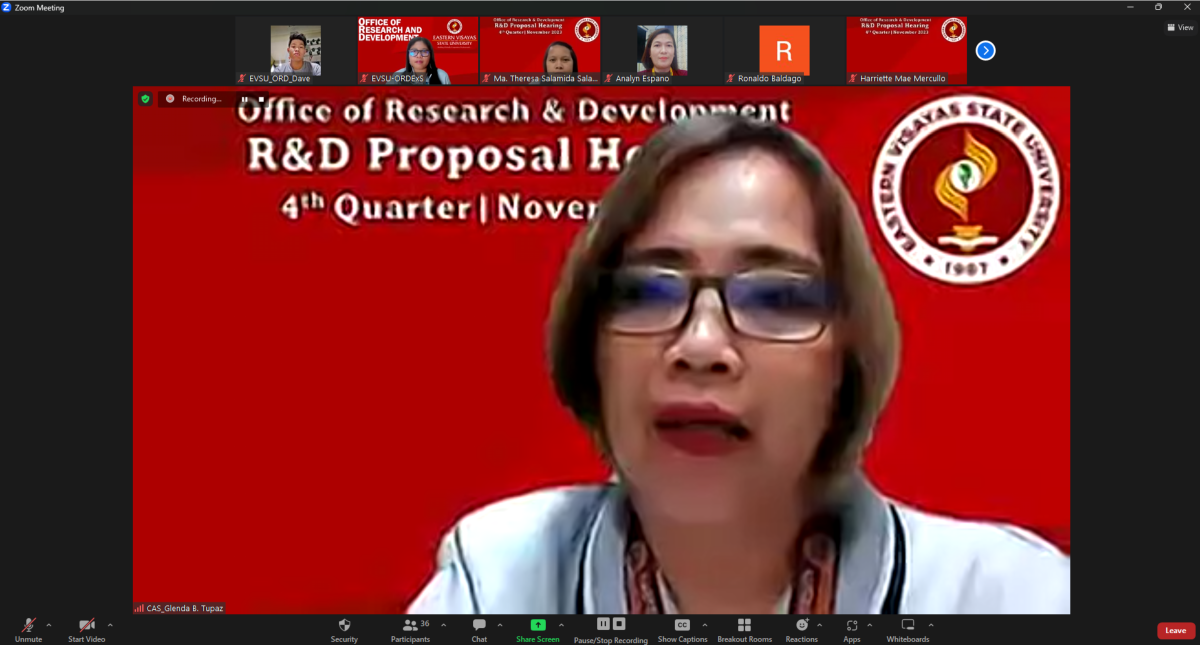1200x645 pixels.
Task: Open the Participants panel
Action: coord(410,625)
